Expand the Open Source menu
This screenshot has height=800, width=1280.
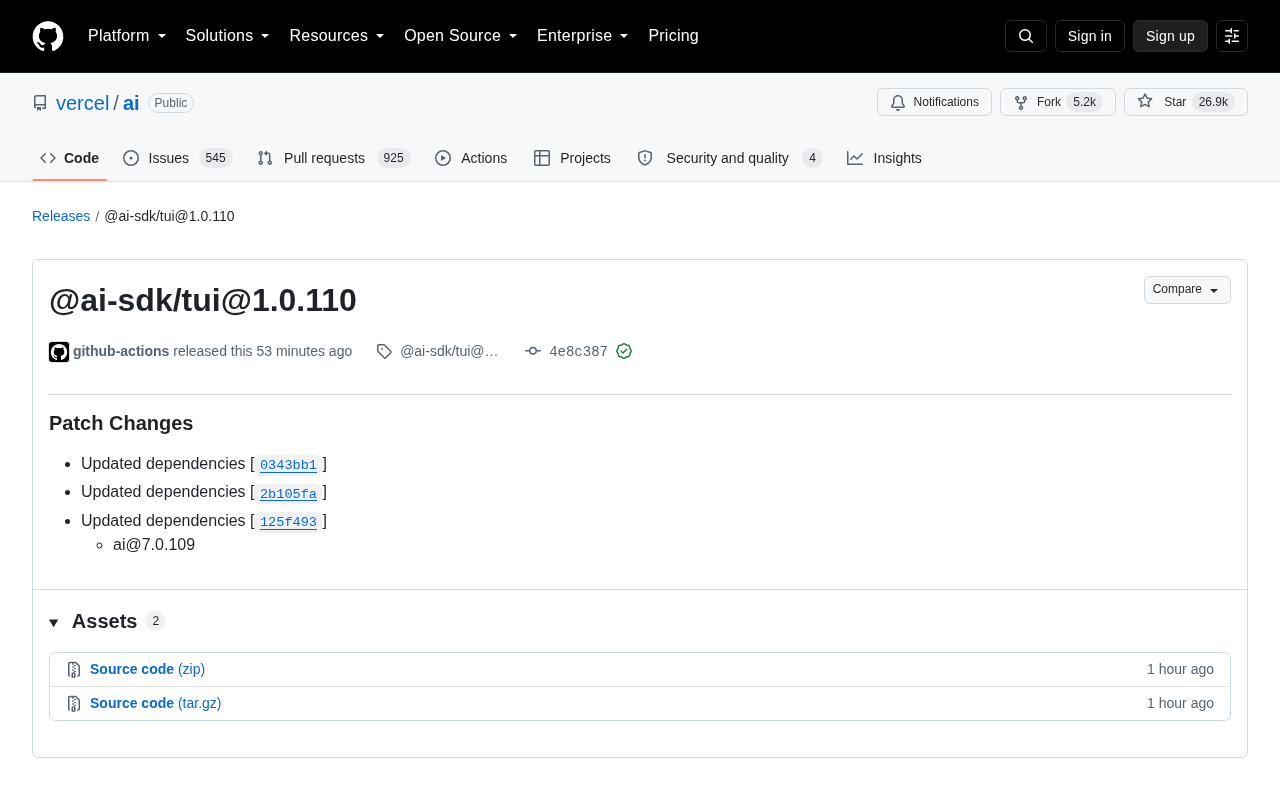[461, 36]
